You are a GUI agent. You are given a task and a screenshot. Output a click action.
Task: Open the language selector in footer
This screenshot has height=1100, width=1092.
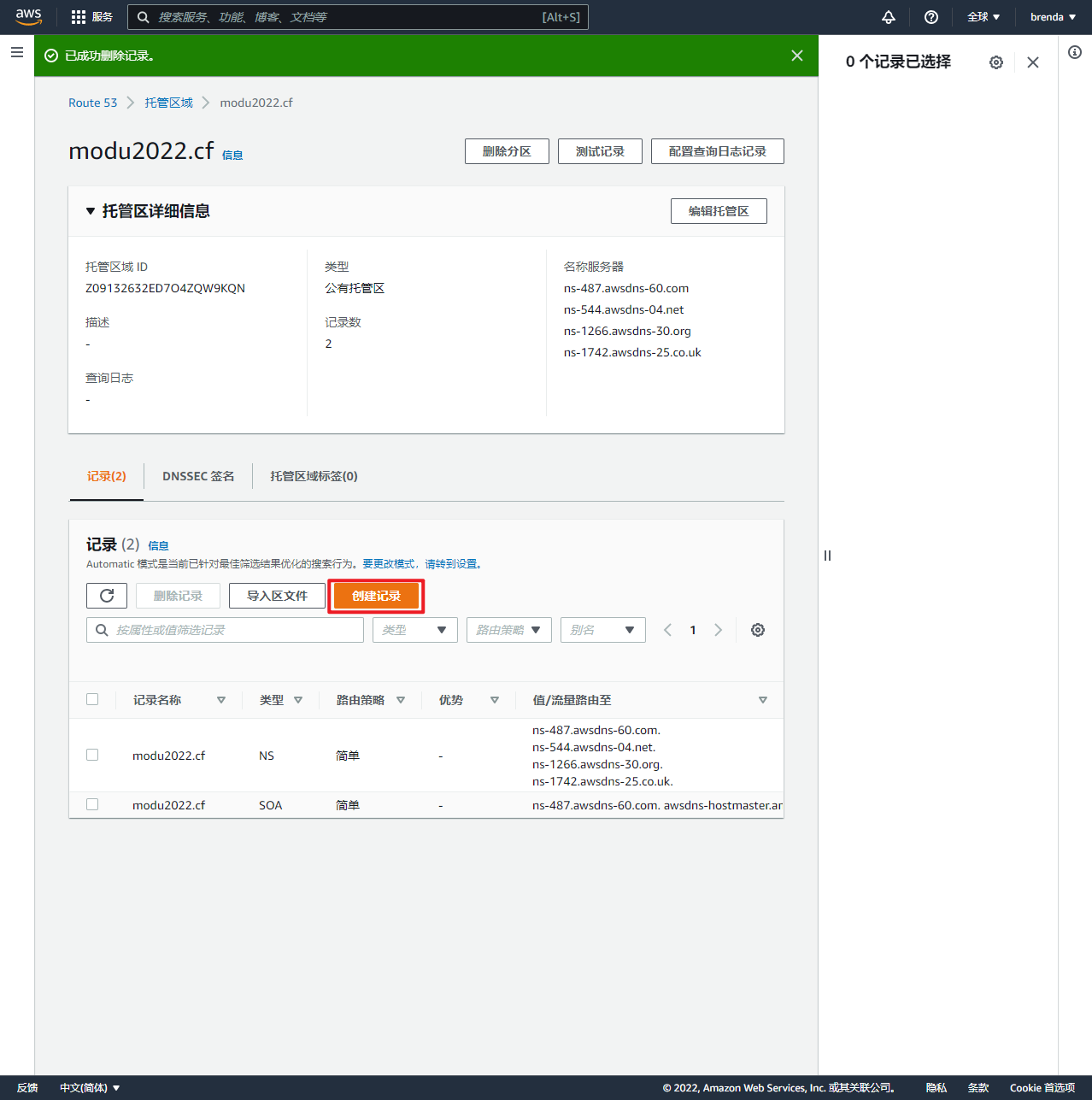pyautogui.click(x=90, y=1088)
